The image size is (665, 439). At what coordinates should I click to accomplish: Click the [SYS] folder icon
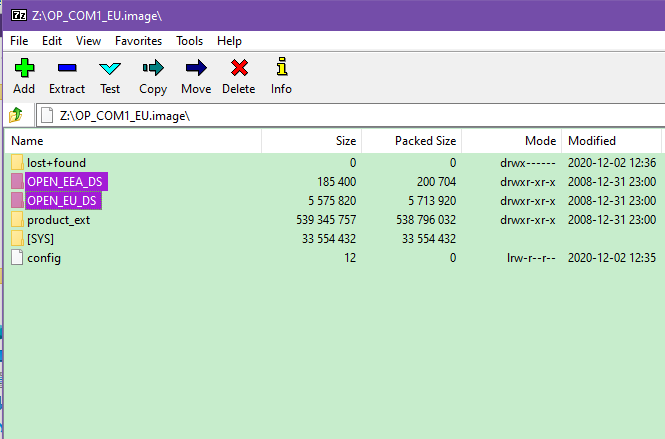coord(17,238)
